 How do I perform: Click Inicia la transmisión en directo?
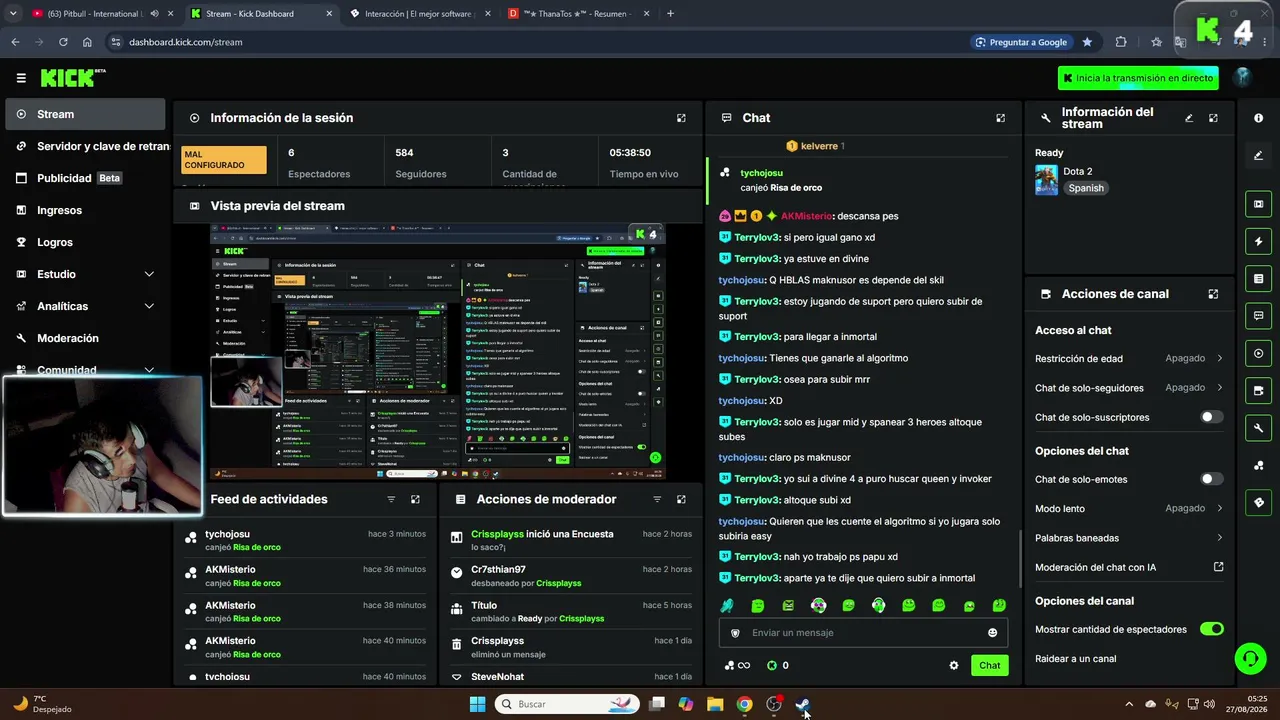(x=1138, y=78)
